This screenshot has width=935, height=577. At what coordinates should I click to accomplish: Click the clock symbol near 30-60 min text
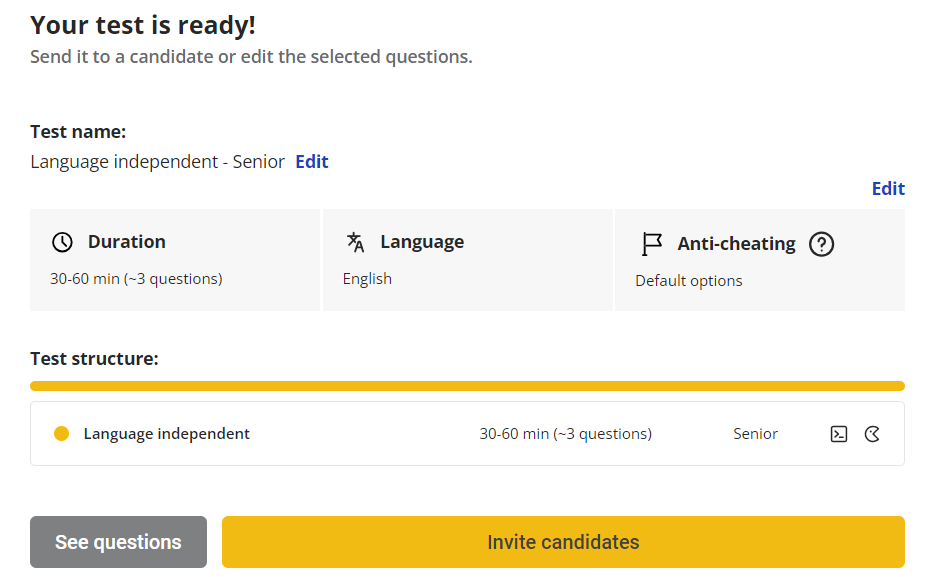point(60,241)
